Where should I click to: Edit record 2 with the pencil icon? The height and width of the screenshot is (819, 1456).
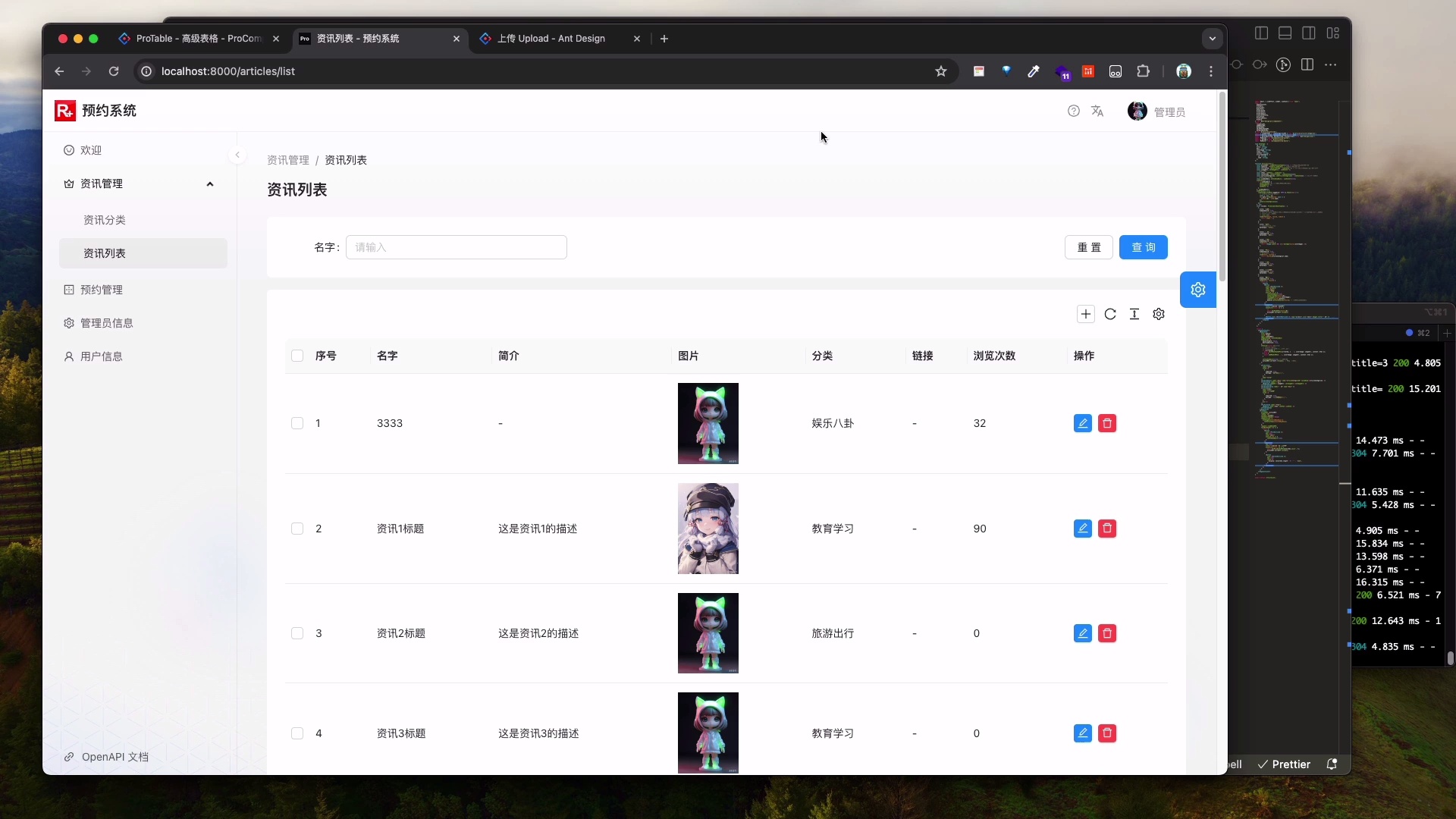point(1082,528)
